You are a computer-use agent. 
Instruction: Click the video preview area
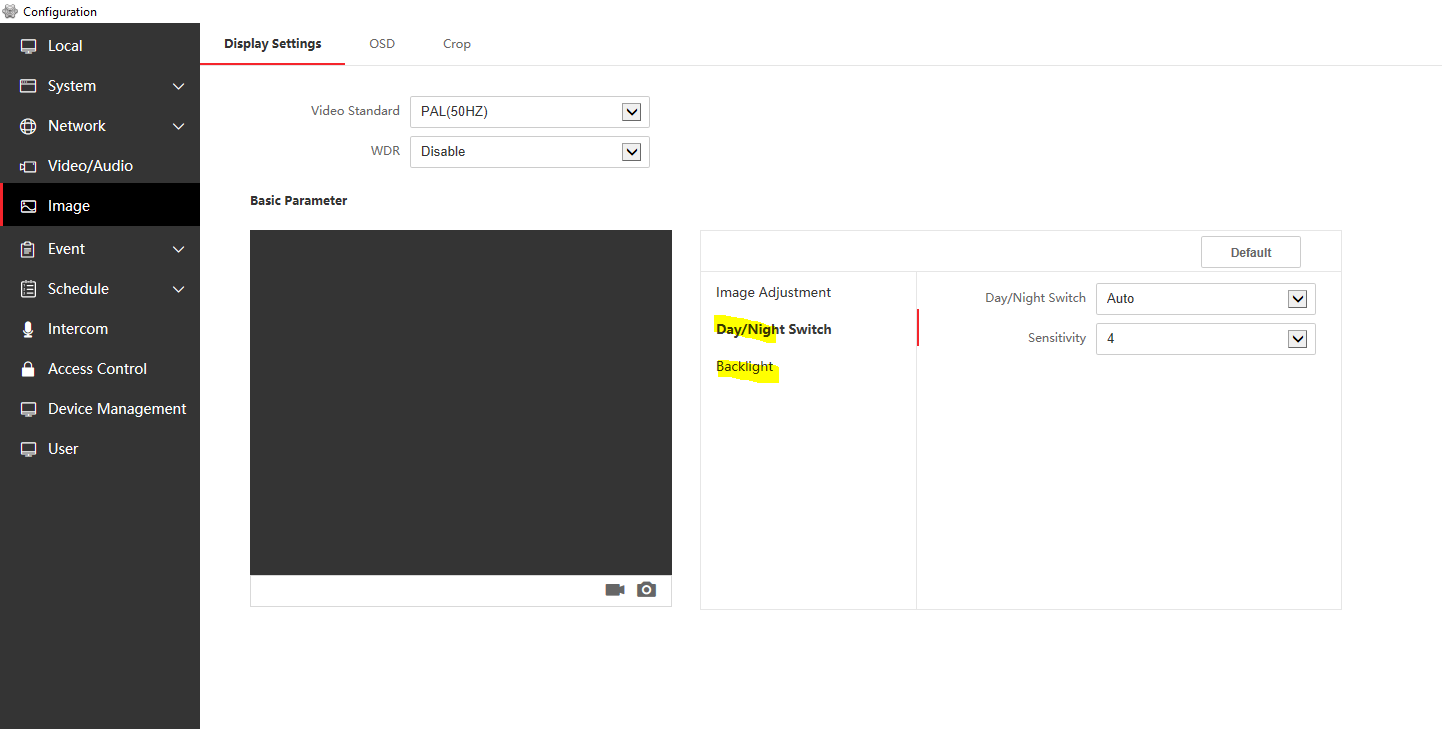(461, 402)
